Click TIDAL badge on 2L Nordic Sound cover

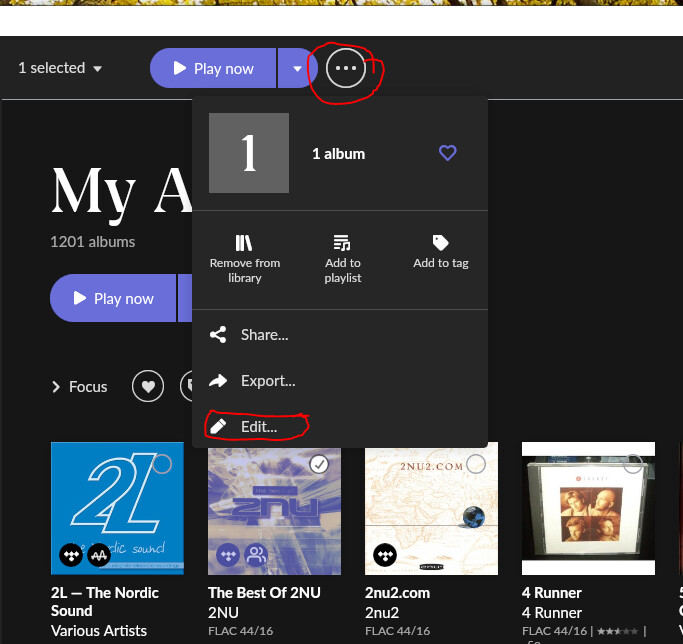click(x=71, y=555)
